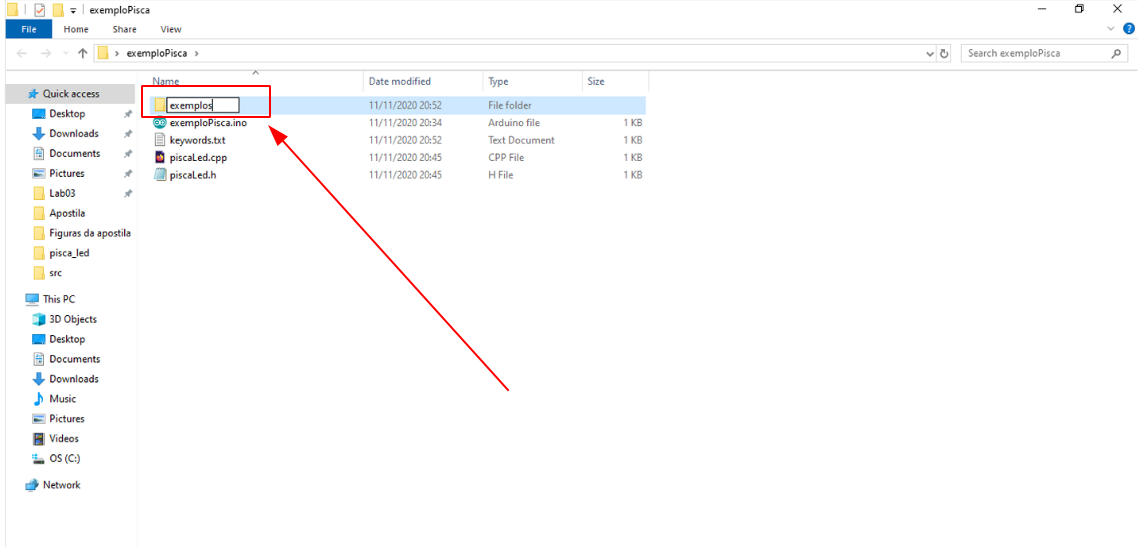
Task: Open Downloads under This PC
Action: pyautogui.click(x=73, y=379)
